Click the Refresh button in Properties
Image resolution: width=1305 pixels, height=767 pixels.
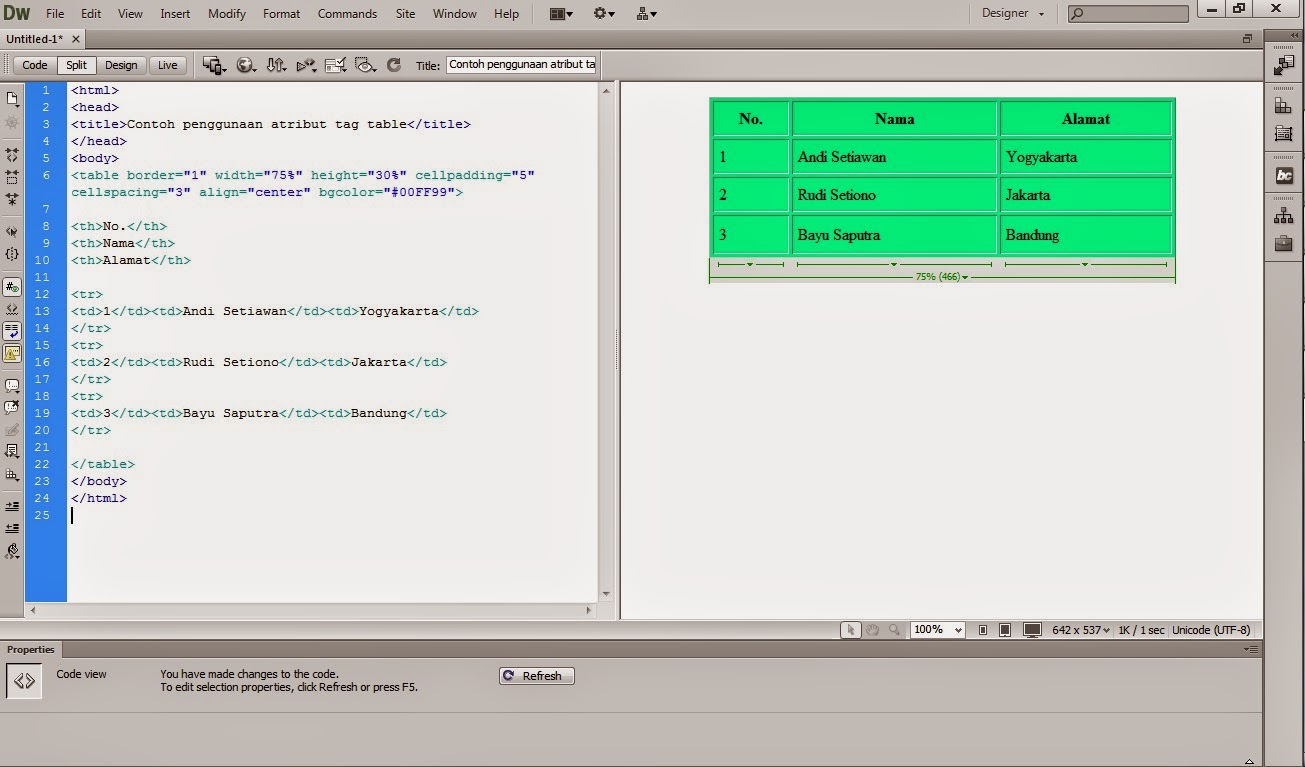(537, 676)
